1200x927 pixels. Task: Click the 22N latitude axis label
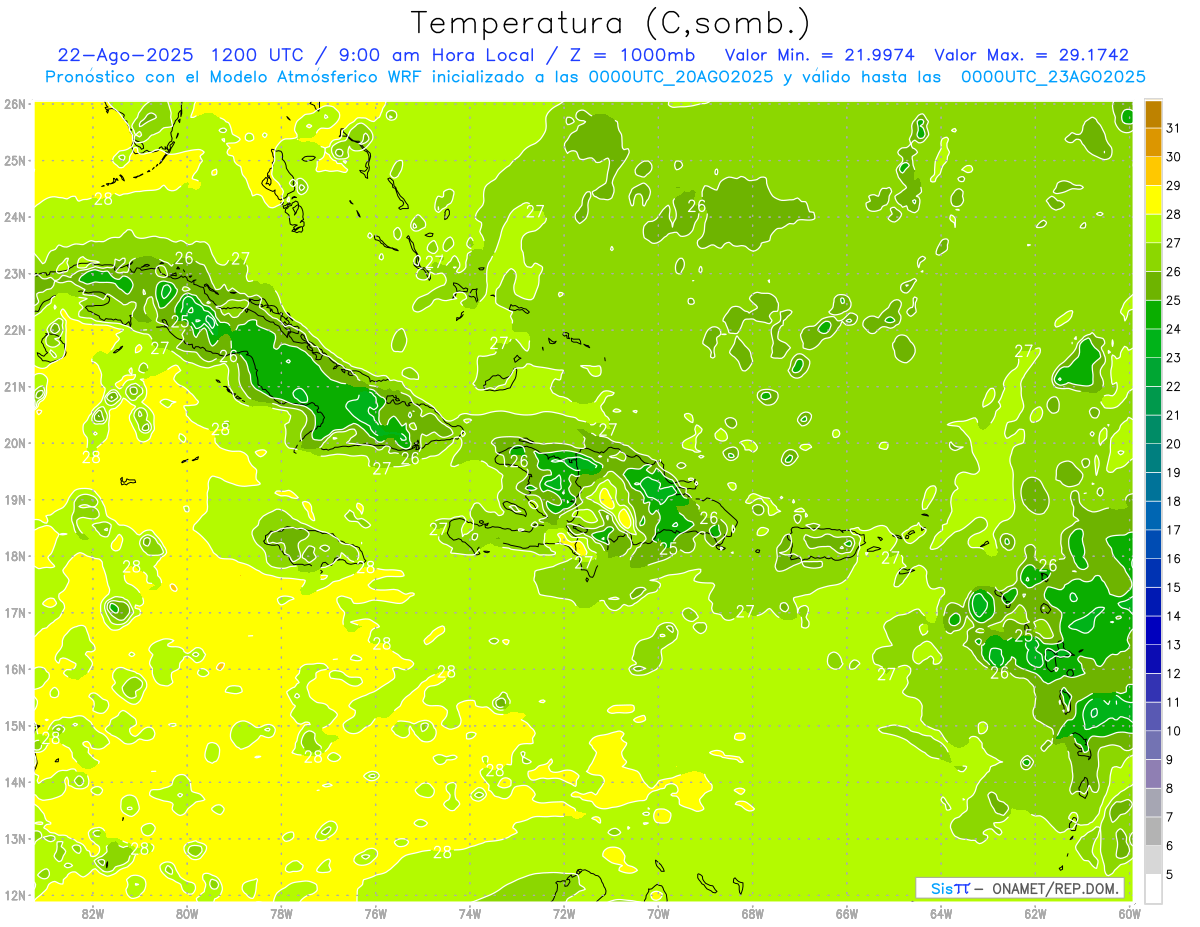15,330
